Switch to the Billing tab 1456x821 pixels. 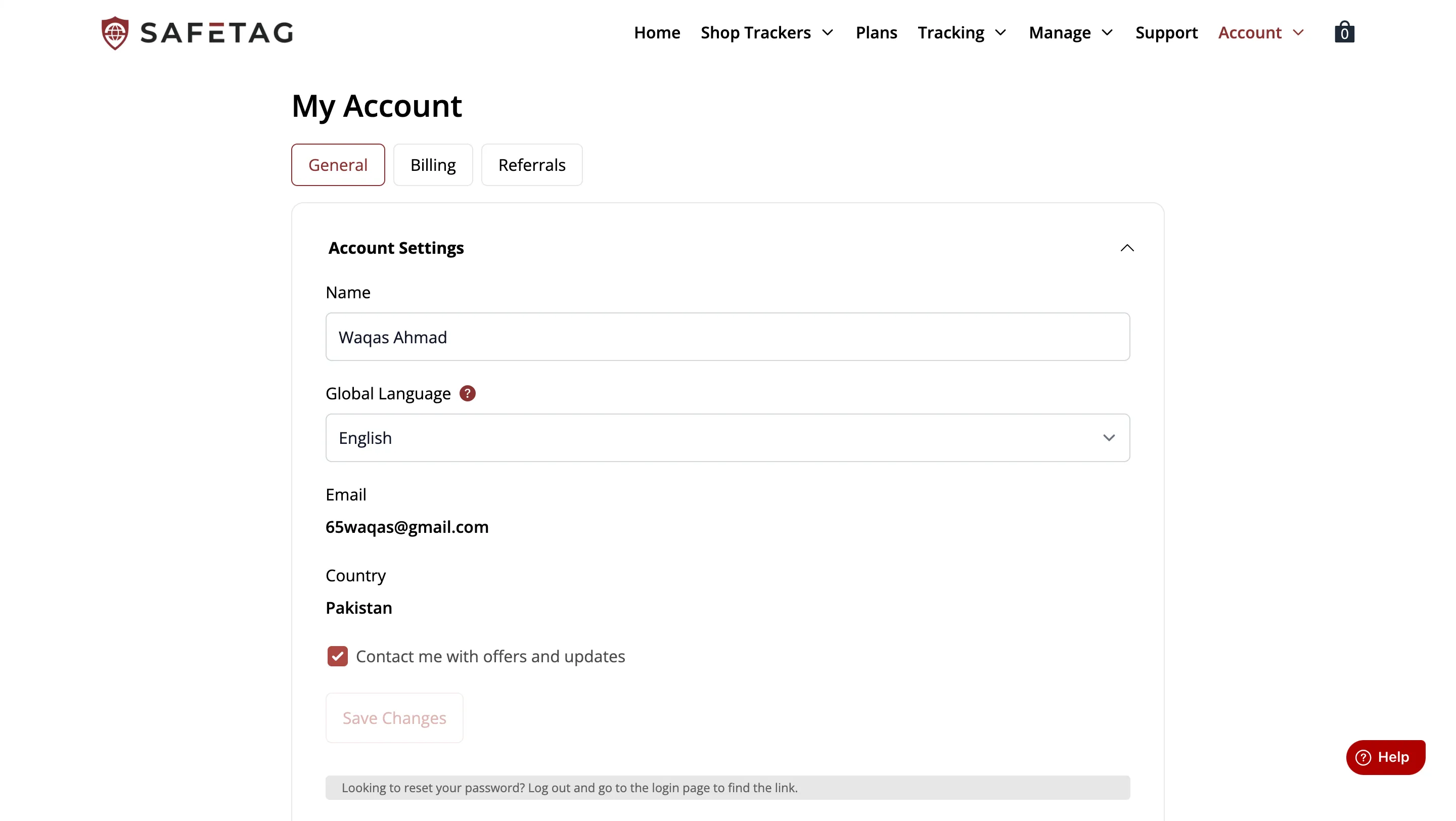coord(432,164)
